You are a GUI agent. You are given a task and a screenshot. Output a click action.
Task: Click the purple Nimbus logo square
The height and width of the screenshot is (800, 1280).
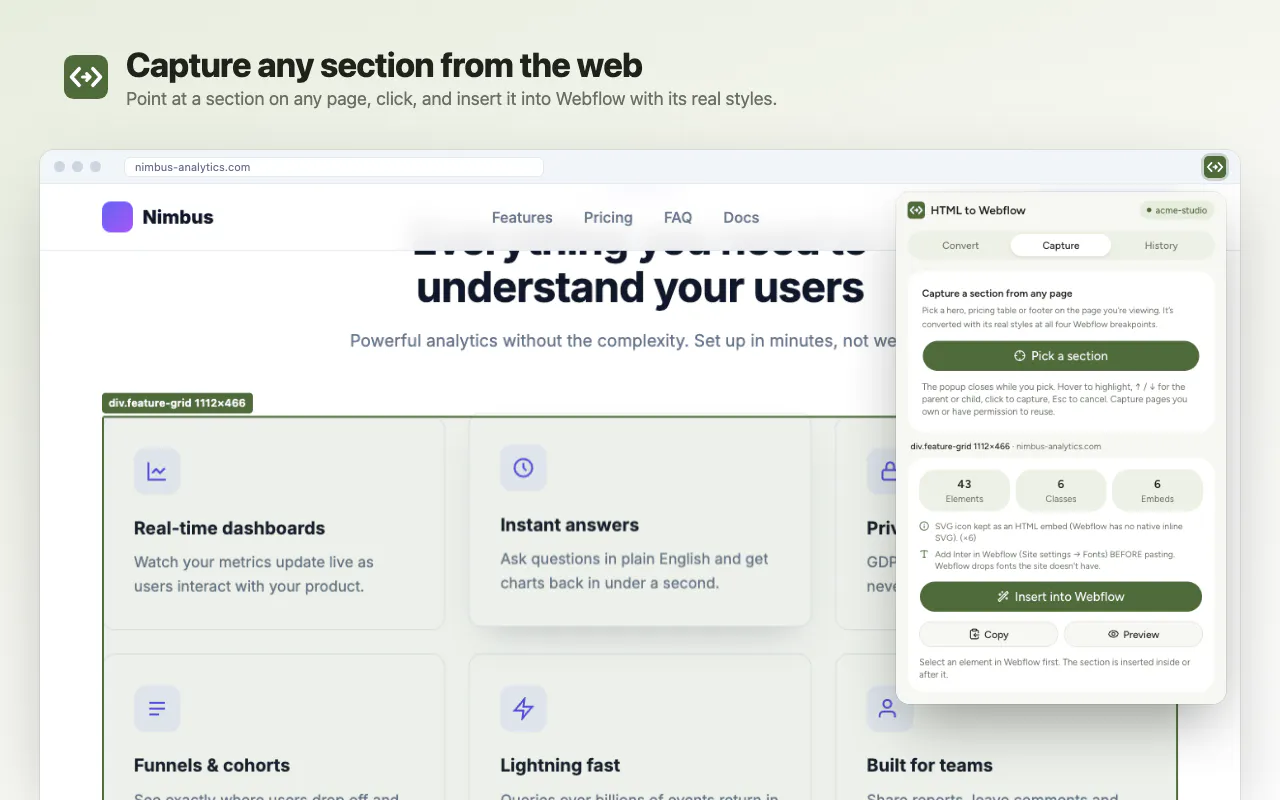[117, 217]
